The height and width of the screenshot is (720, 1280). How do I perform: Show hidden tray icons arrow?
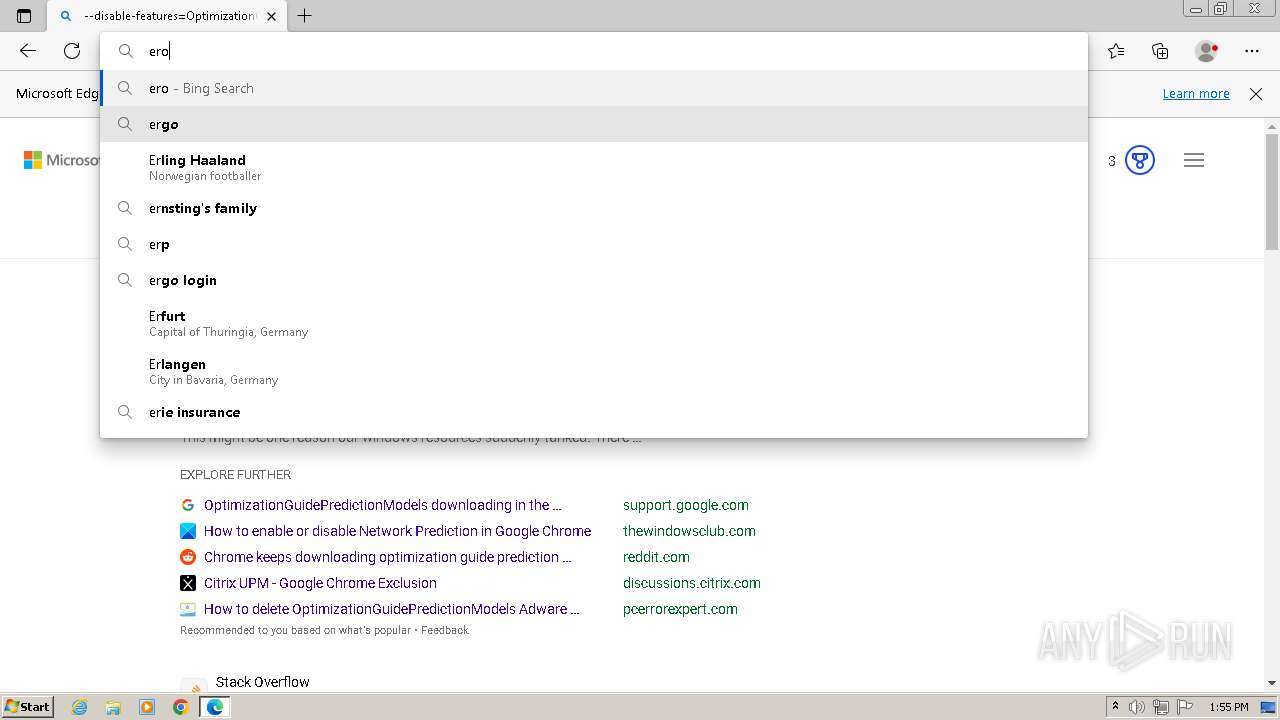[x=1115, y=707]
